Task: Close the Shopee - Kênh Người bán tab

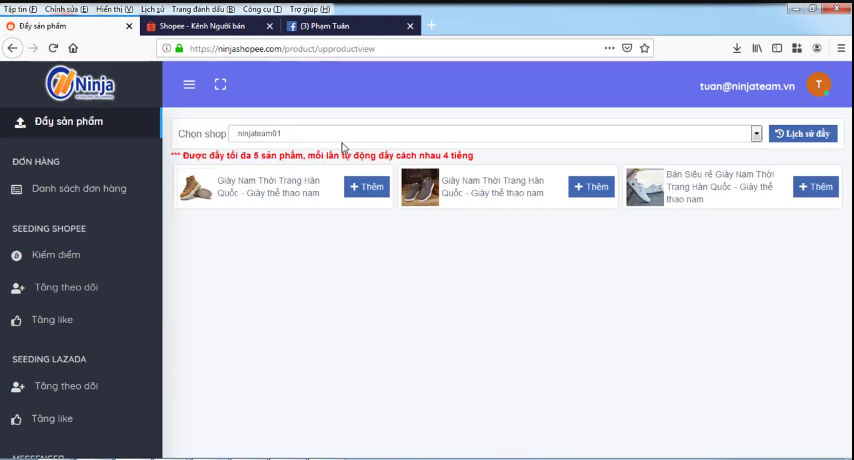Action: click(x=270, y=26)
